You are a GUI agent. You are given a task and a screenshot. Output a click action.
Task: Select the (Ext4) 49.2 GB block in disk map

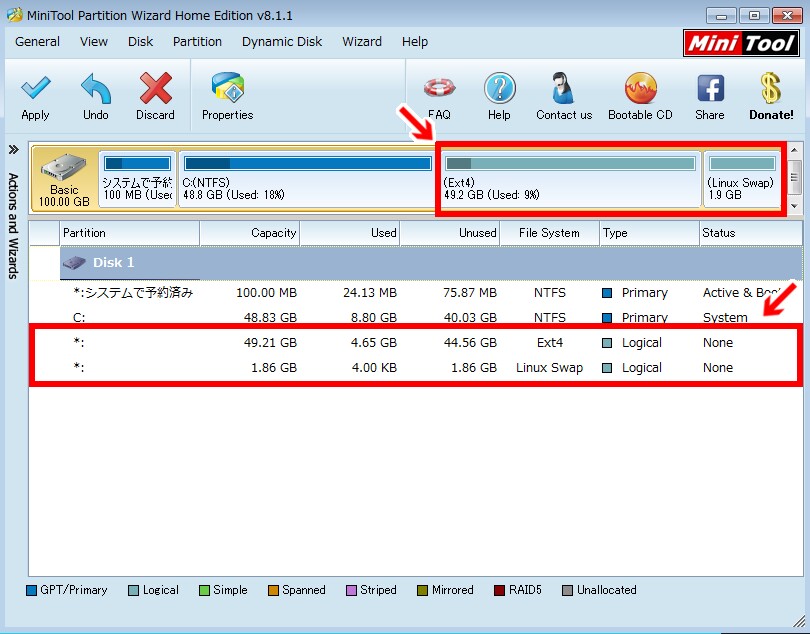point(570,179)
